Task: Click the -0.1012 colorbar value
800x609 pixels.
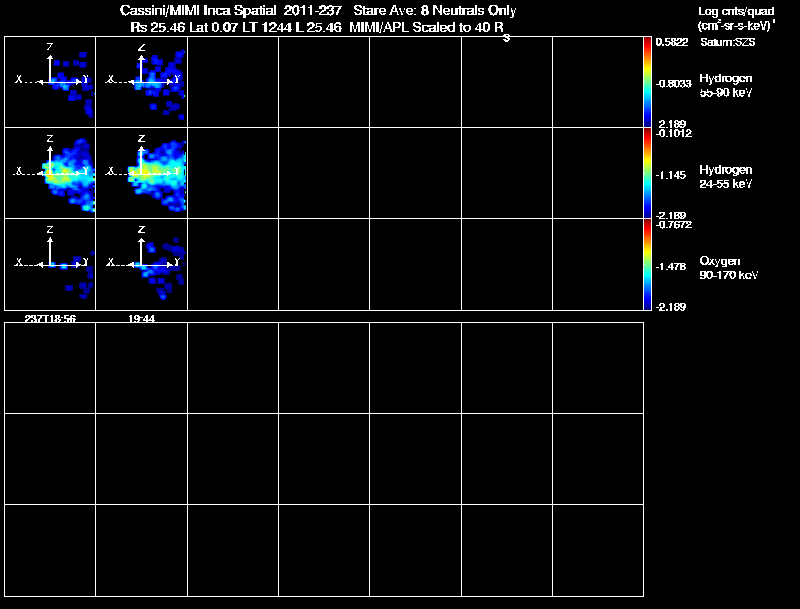Action: point(673,133)
